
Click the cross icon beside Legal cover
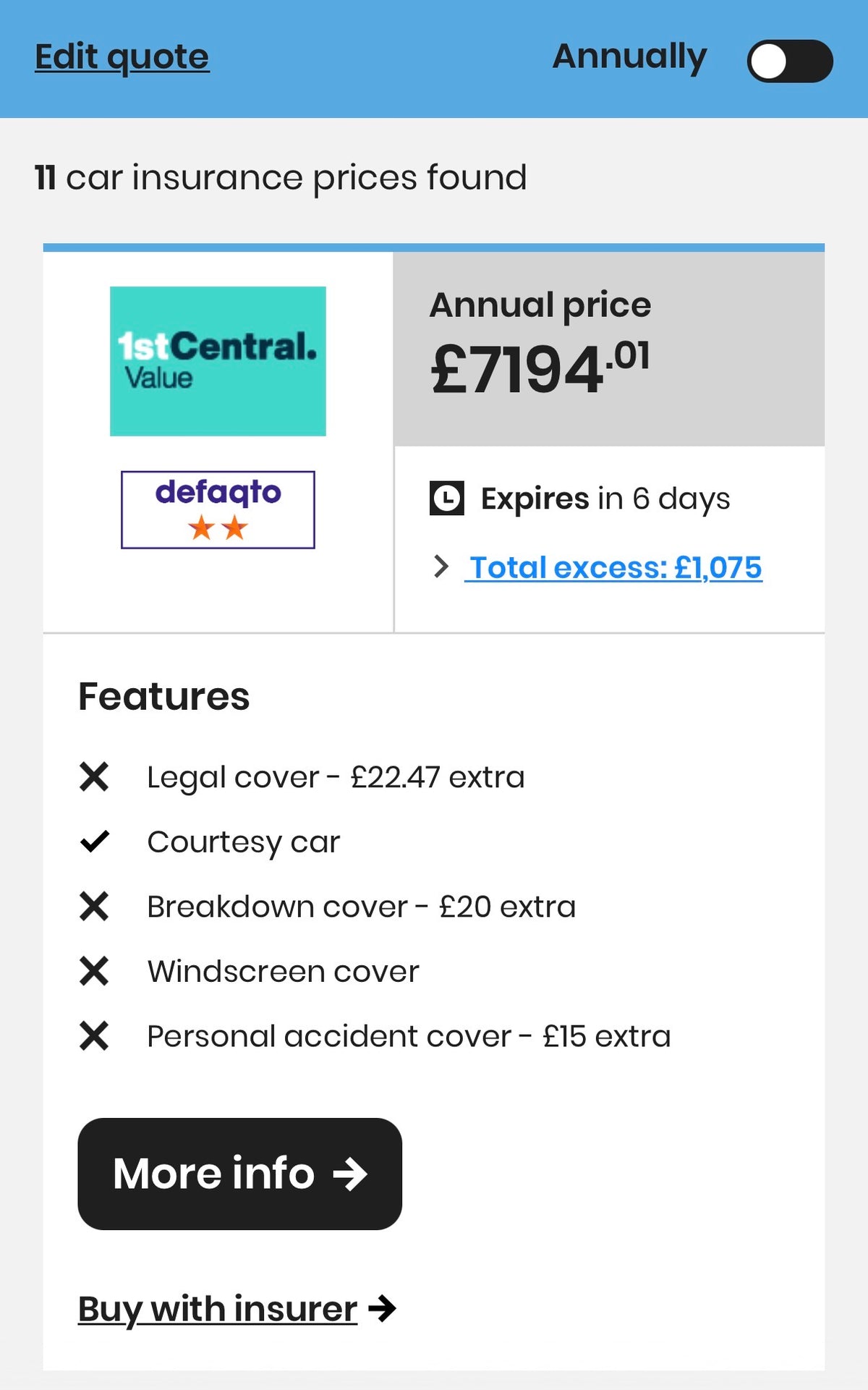coord(94,777)
